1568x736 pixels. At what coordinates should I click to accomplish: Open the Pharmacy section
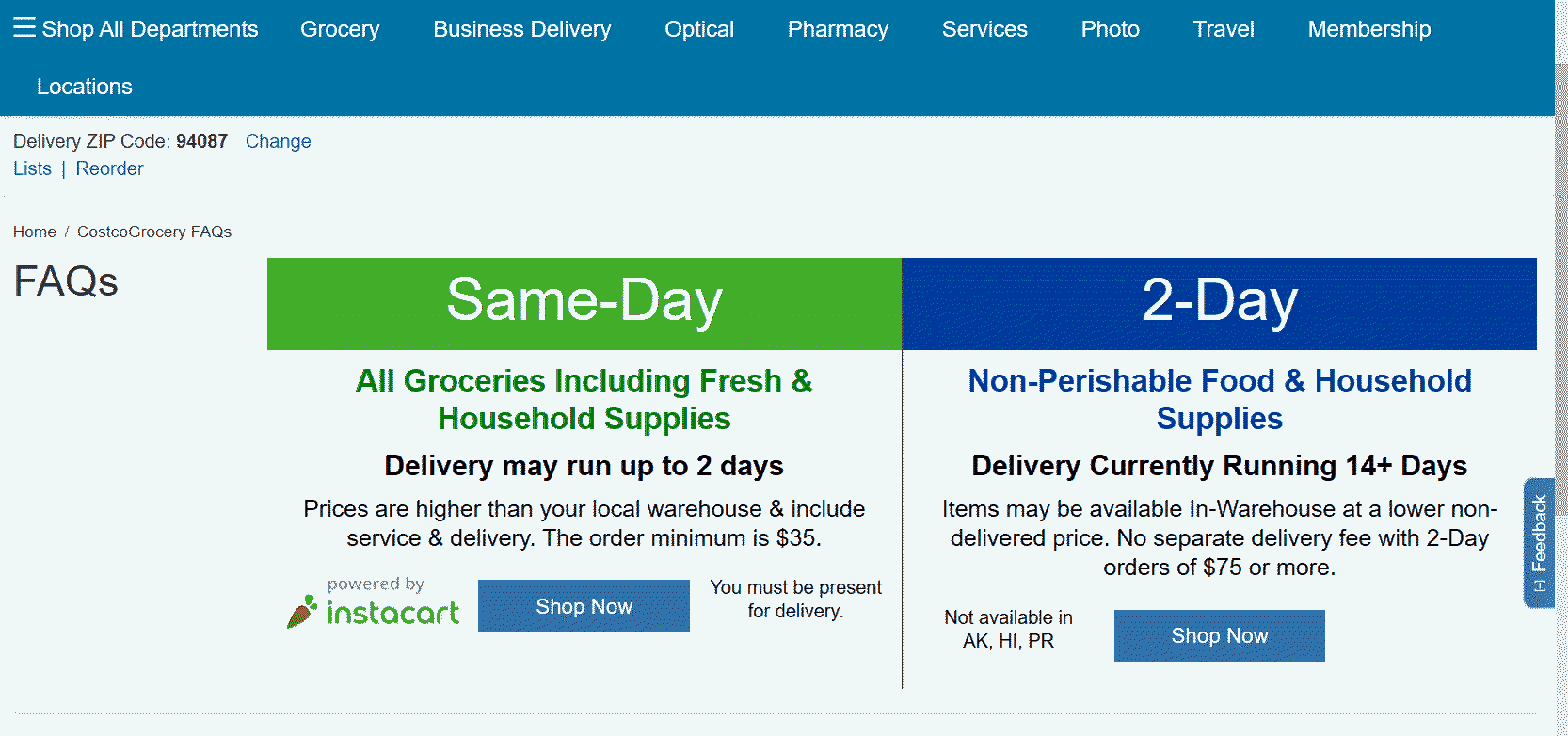click(838, 29)
